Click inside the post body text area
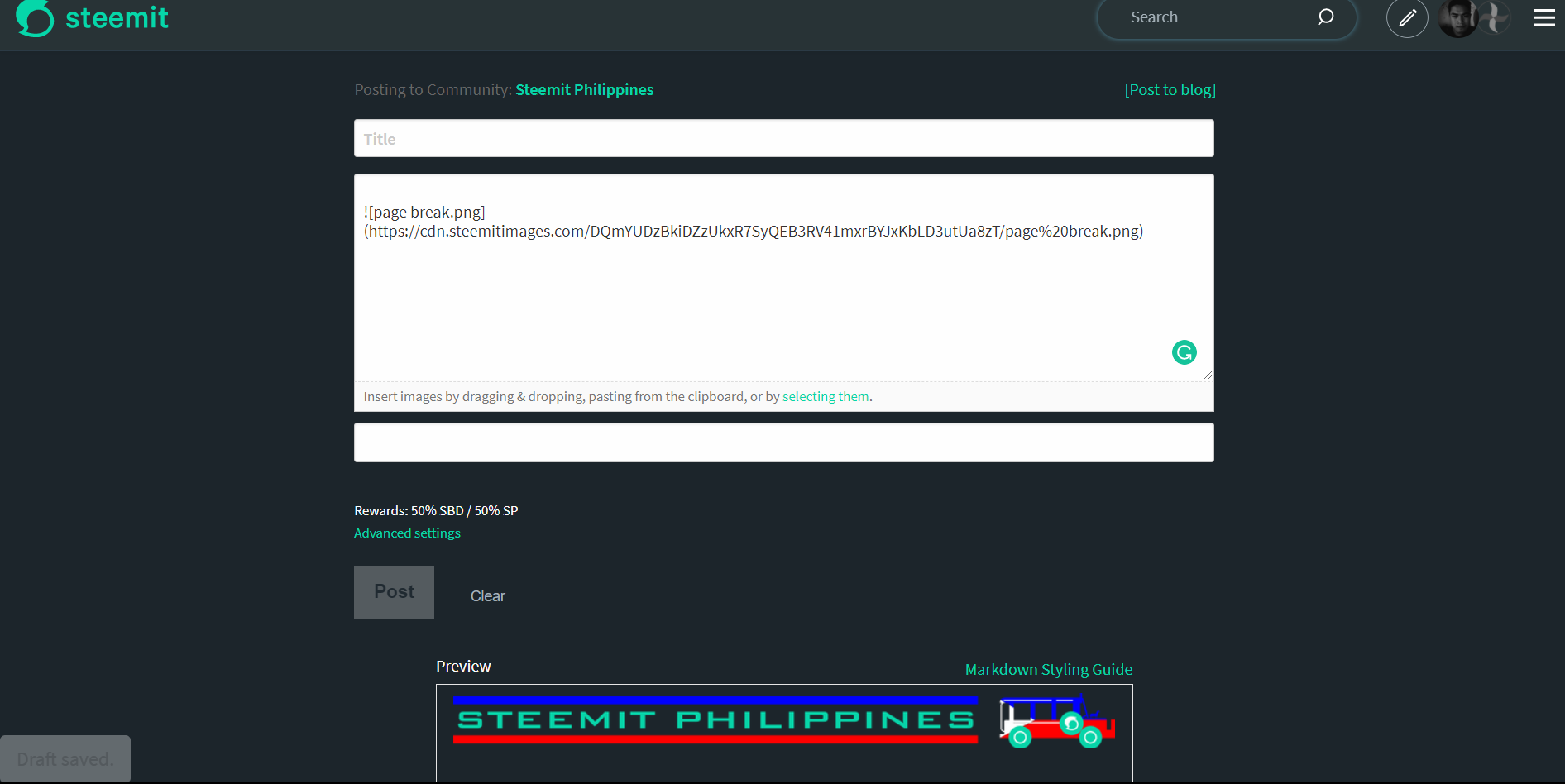The width and height of the screenshot is (1565, 784). point(784,278)
